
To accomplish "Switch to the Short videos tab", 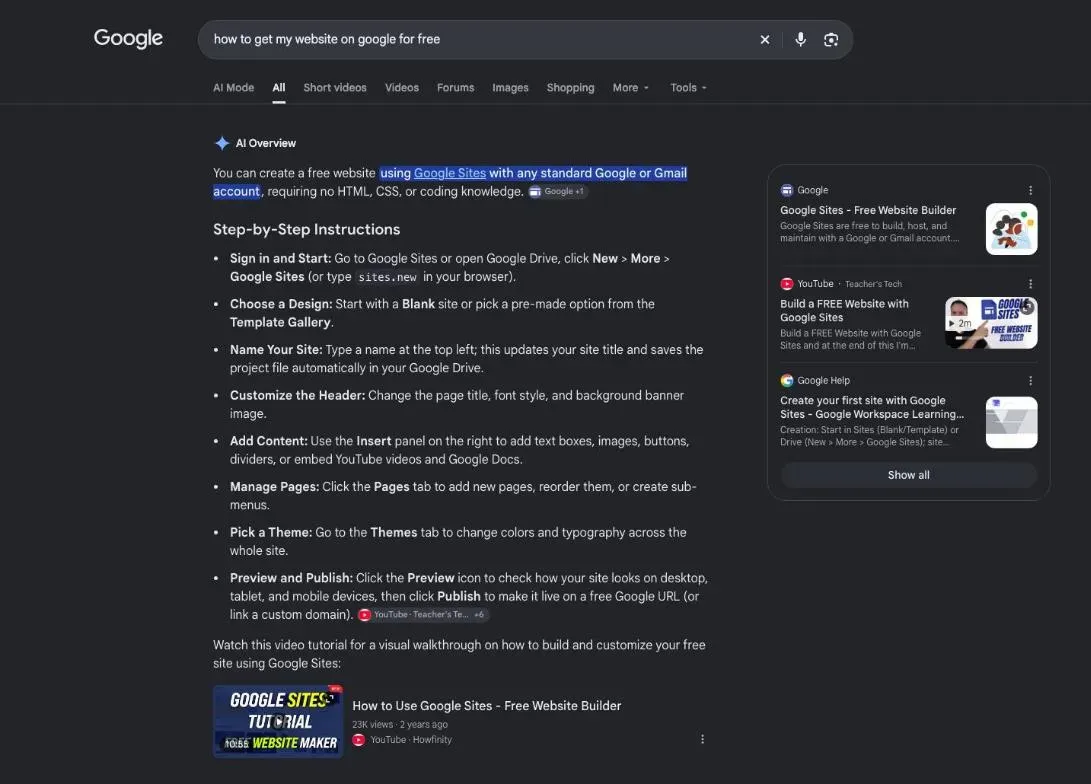I will (335, 88).
